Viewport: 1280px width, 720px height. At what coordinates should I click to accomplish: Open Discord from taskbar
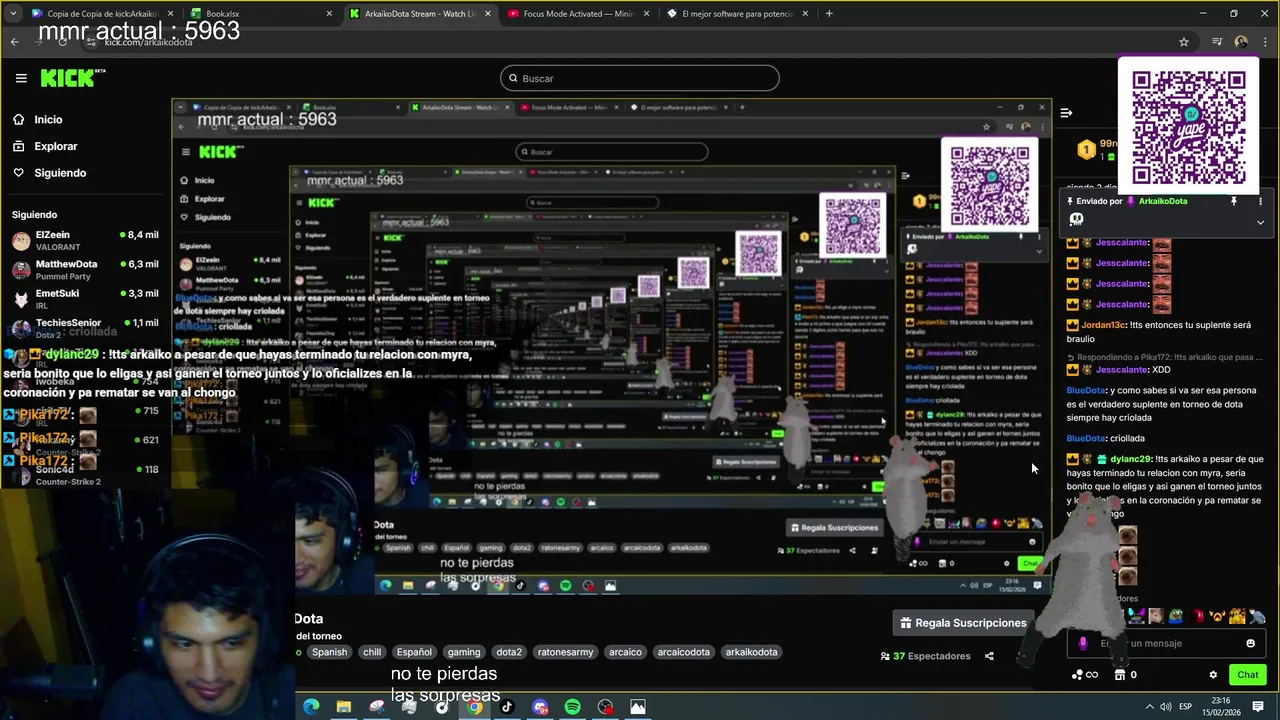point(540,707)
